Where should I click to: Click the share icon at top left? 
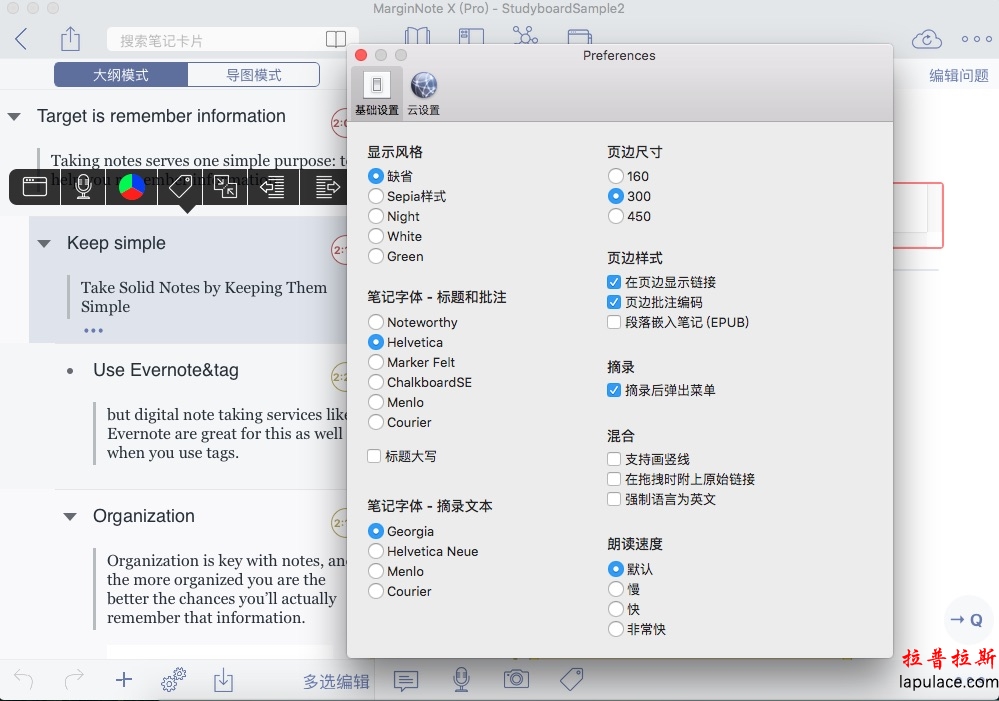[70, 40]
